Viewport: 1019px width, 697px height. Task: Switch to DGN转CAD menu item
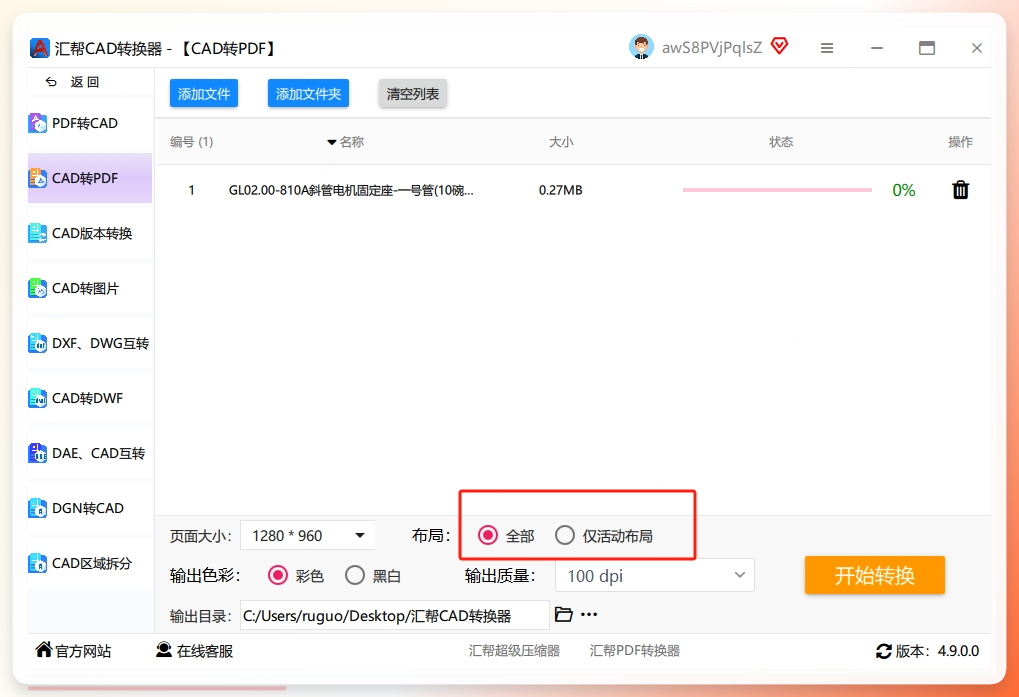(x=90, y=508)
